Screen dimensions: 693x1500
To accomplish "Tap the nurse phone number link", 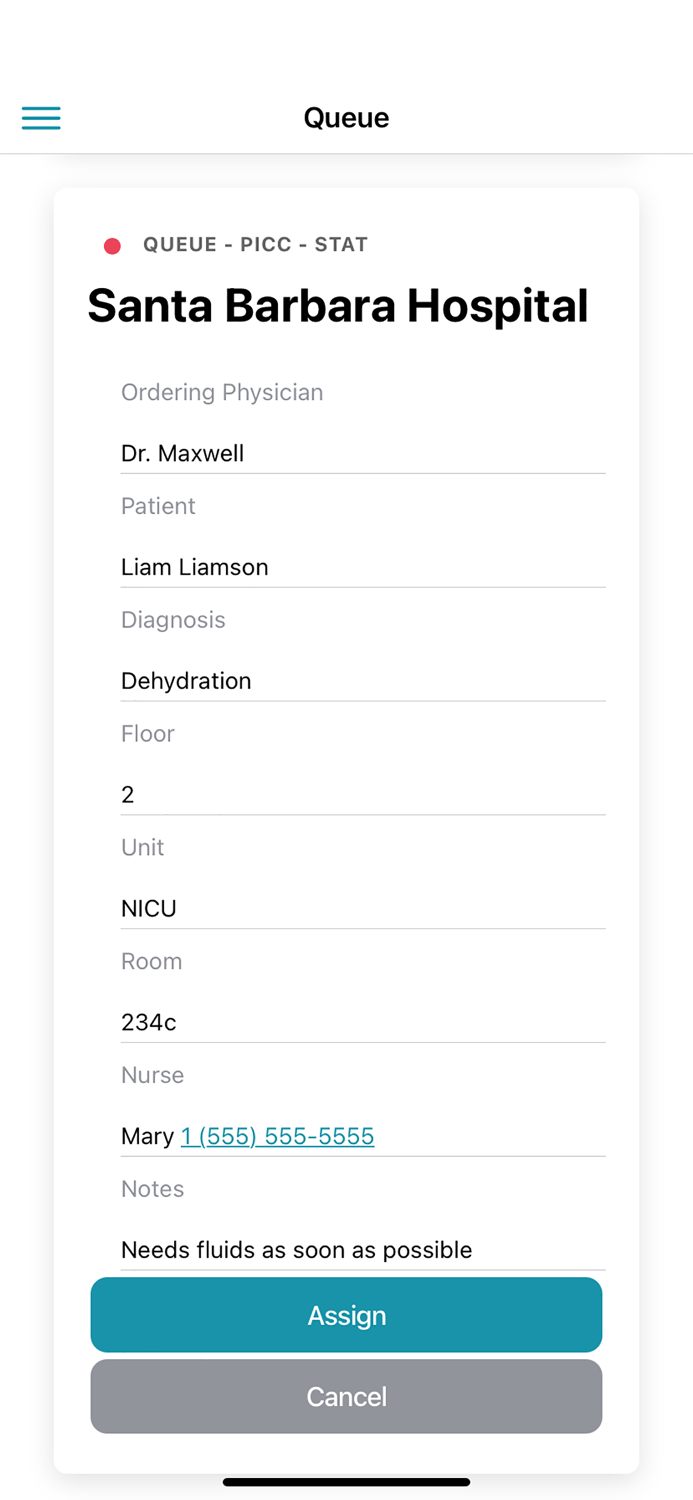I will pos(277,1136).
